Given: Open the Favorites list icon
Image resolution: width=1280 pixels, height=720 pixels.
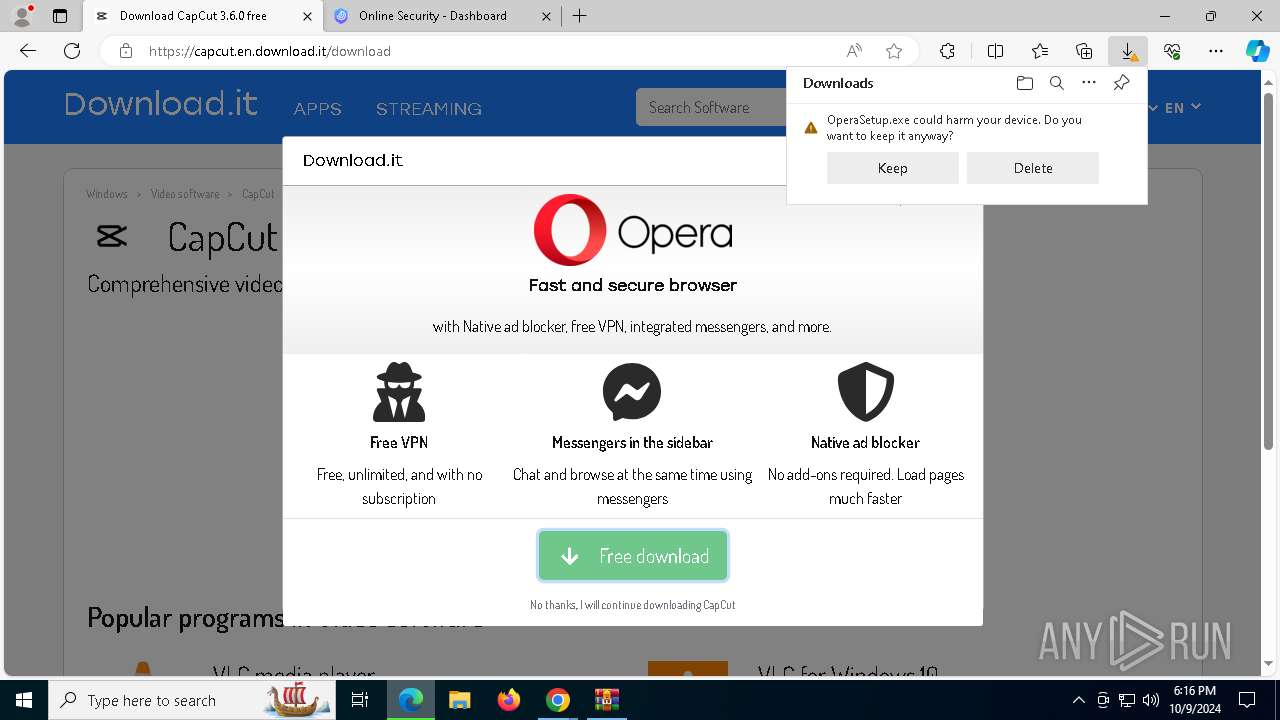Looking at the screenshot, I should [x=1040, y=51].
